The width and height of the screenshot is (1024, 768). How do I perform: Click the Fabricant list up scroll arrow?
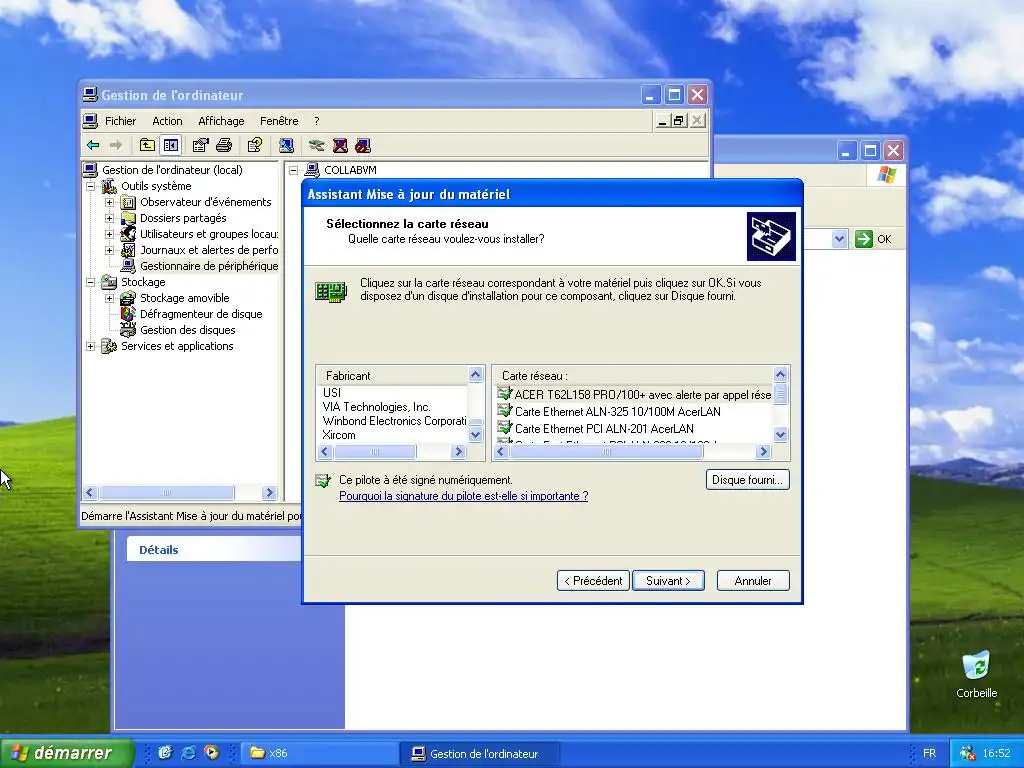475,374
